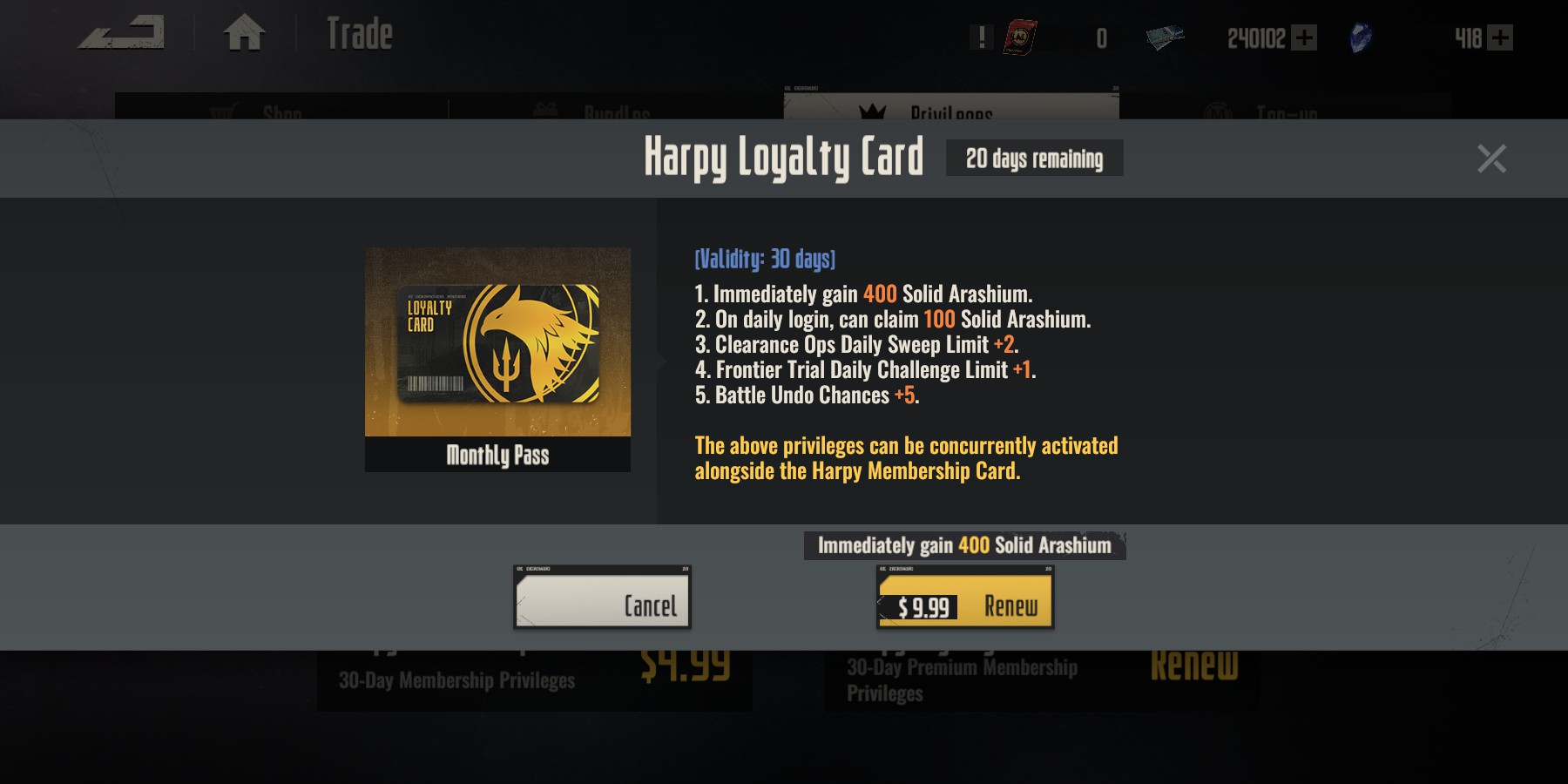Add cash with plus beside 240102

click(x=1304, y=37)
